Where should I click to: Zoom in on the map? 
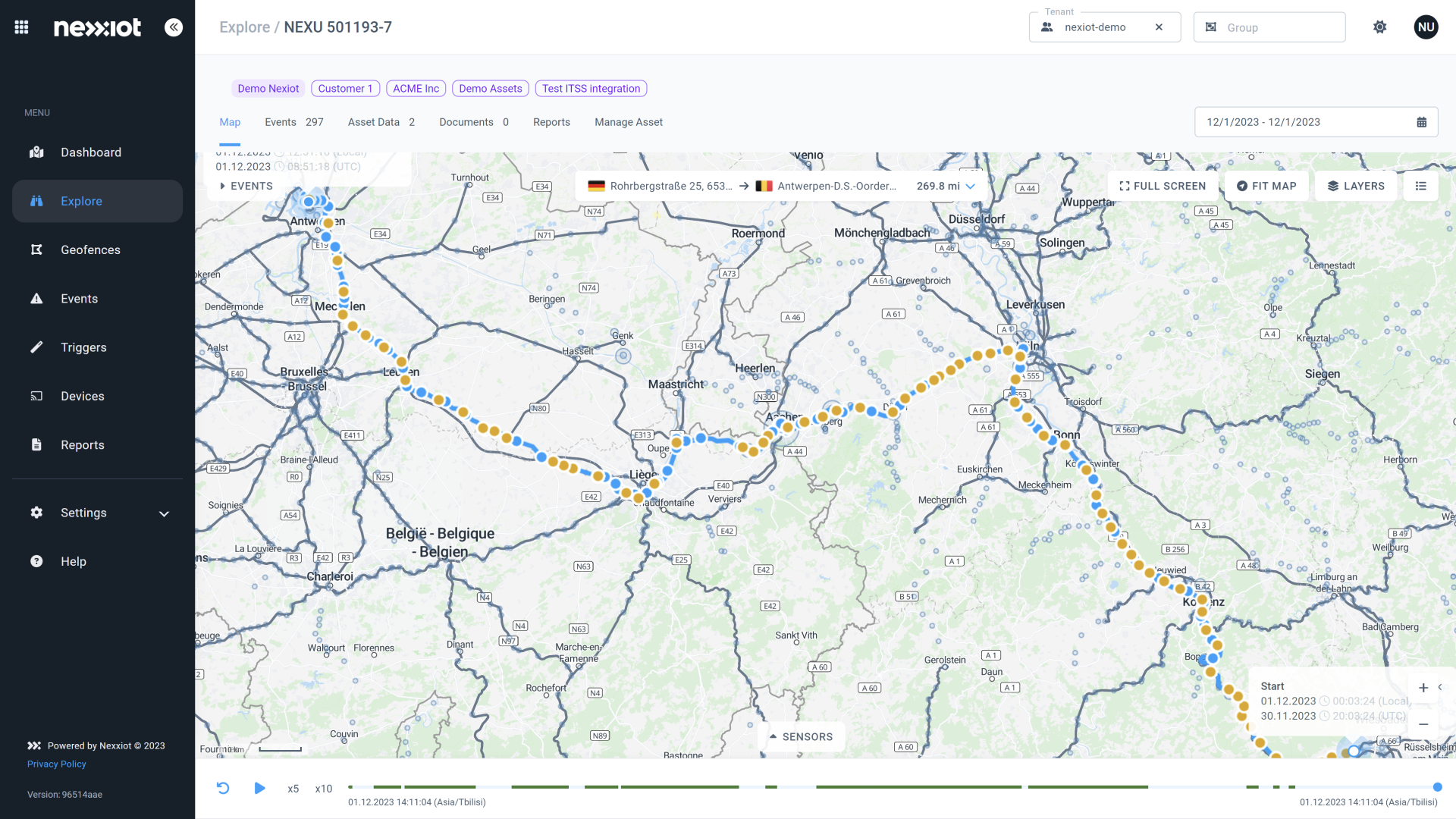pyautogui.click(x=1423, y=688)
